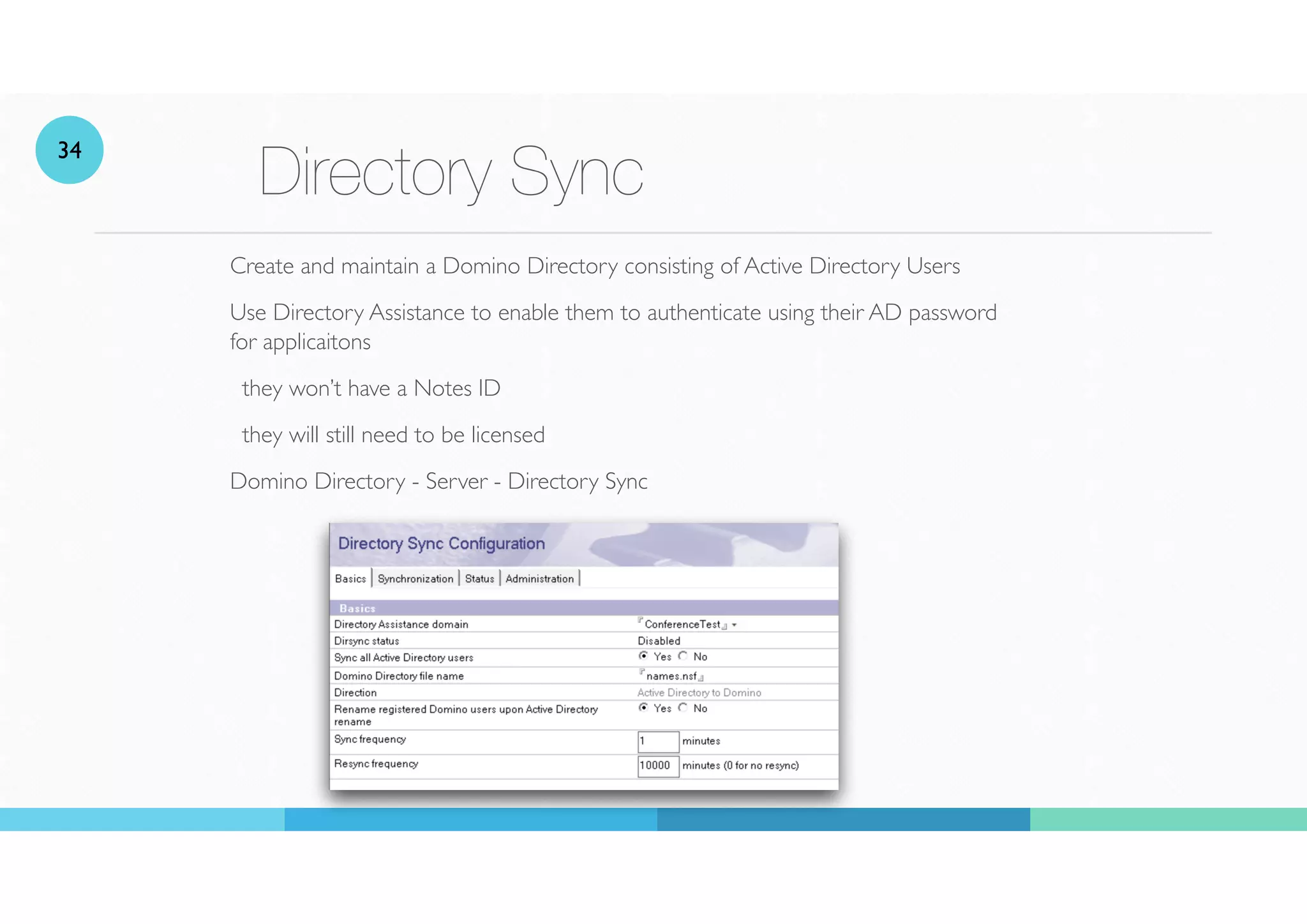This screenshot has width=1307, height=924.
Task: Switch to the Synchronization tab
Action: (x=415, y=578)
